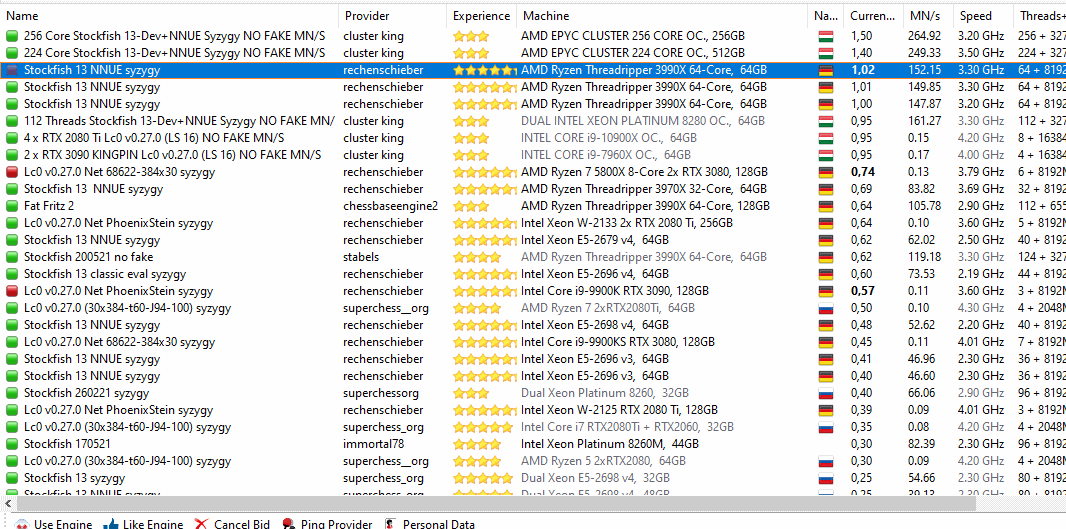Click green status icon of 256 Core Stockfish
1066x529 pixels.
tap(12, 36)
